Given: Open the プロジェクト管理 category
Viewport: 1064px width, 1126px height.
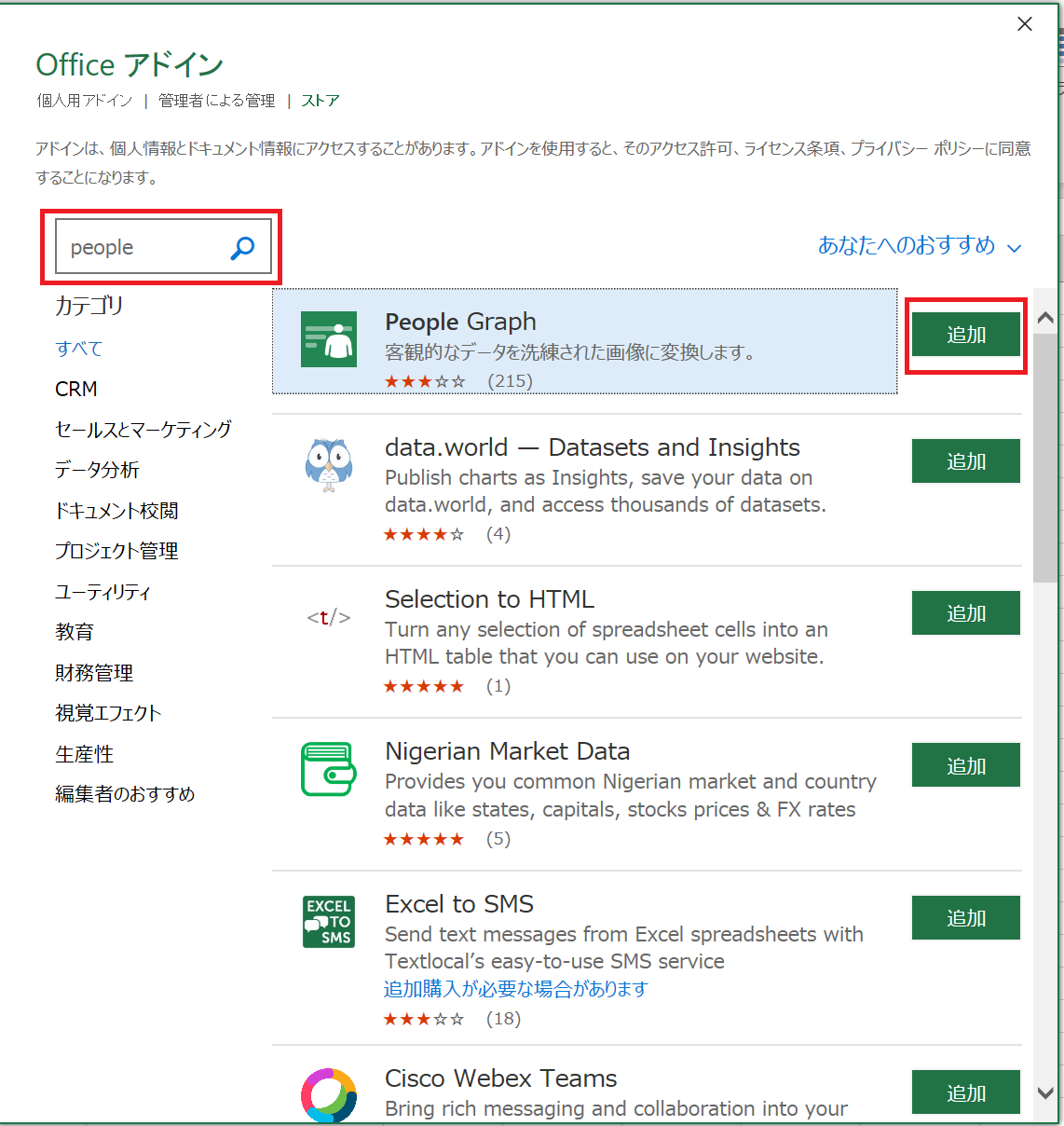Looking at the screenshot, I should click(x=116, y=551).
